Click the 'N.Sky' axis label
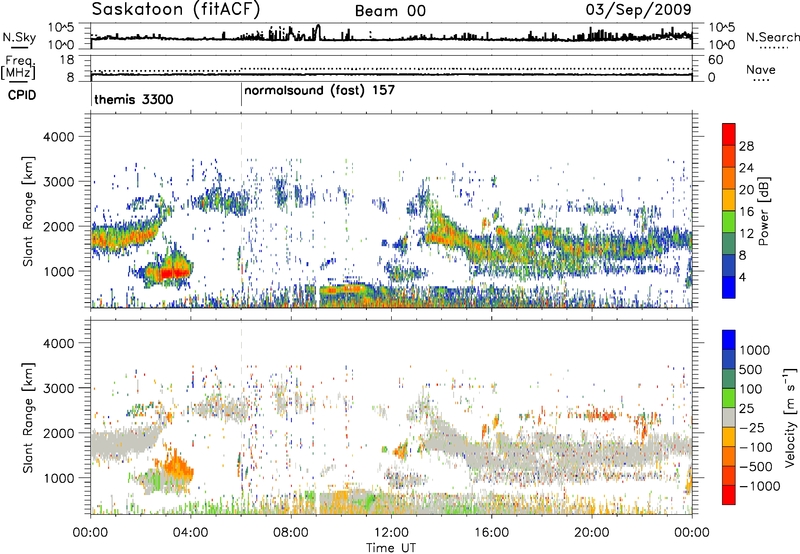The height and width of the screenshot is (554, 800). coord(19,37)
